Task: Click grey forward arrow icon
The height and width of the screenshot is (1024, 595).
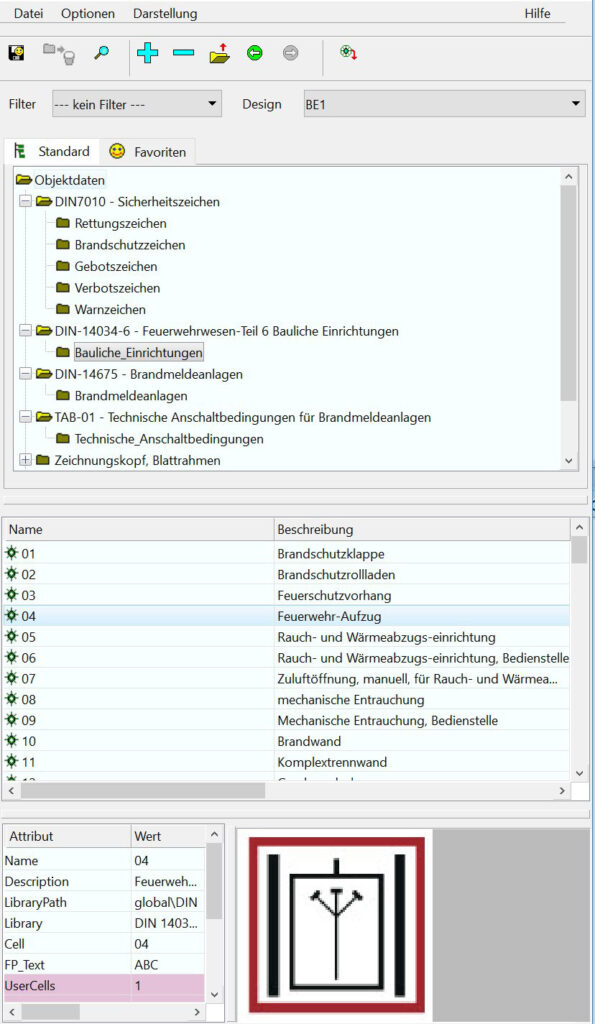Action: [x=291, y=53]
